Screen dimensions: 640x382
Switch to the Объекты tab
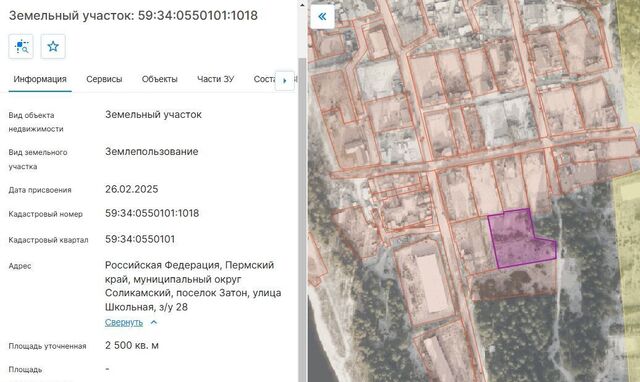click(160, 79)
